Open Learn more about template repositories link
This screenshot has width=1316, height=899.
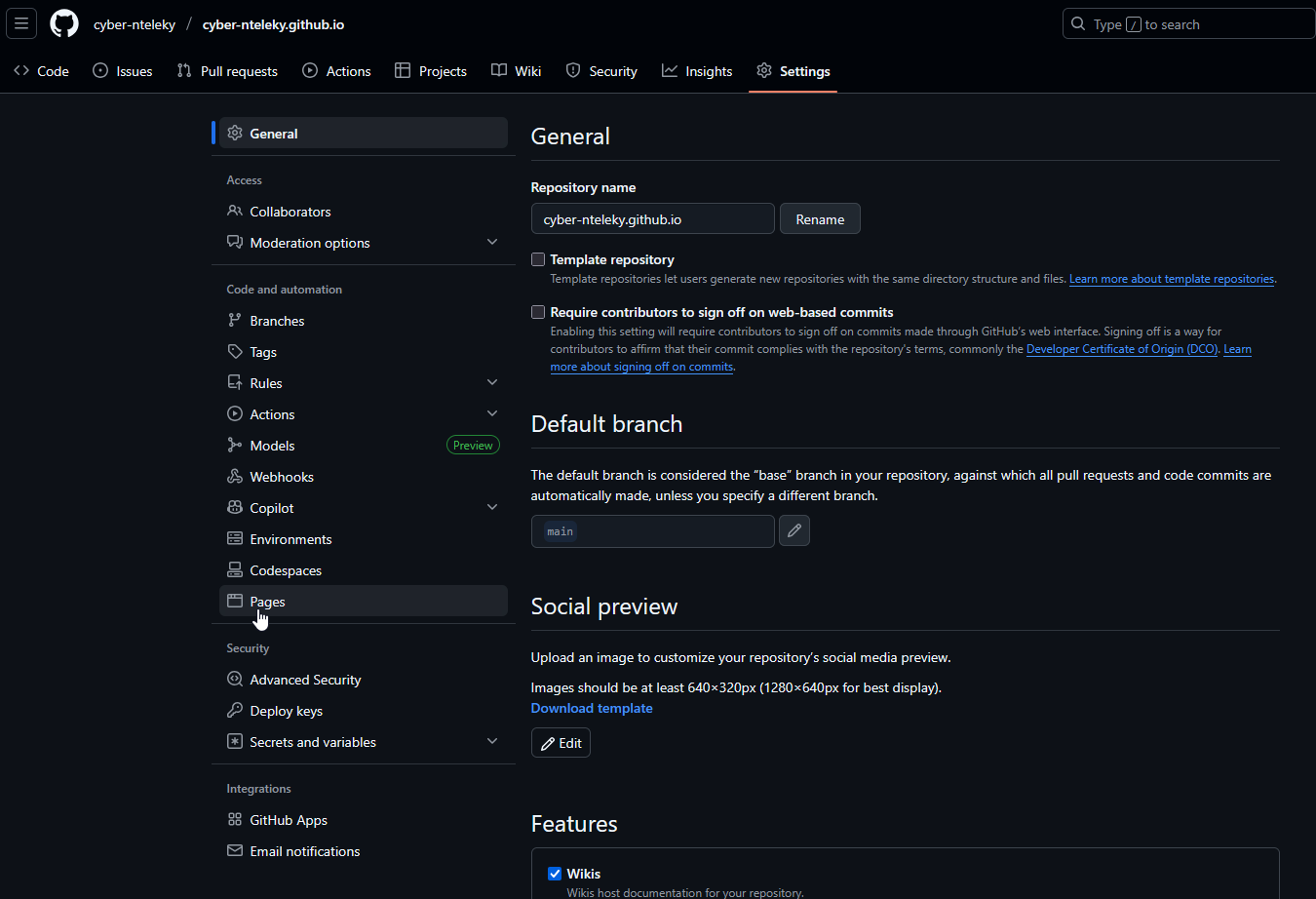click(x=1172, y=279)
